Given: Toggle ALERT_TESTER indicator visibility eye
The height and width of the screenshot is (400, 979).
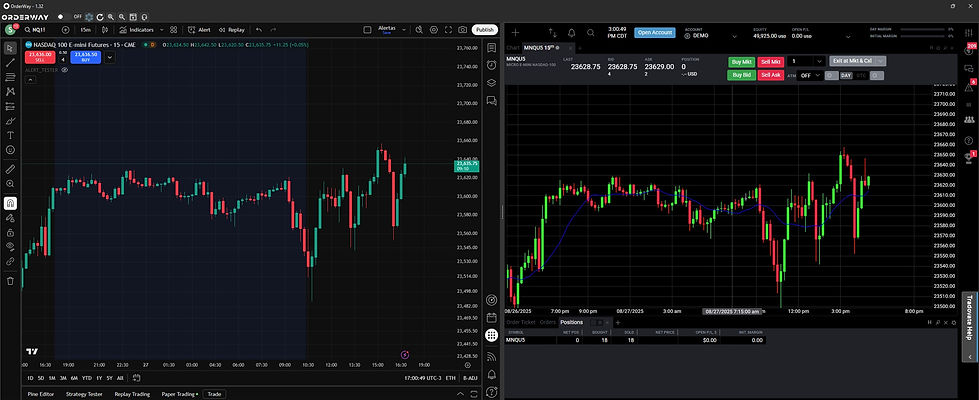Looking at the screenshot, I should [64, 70].
